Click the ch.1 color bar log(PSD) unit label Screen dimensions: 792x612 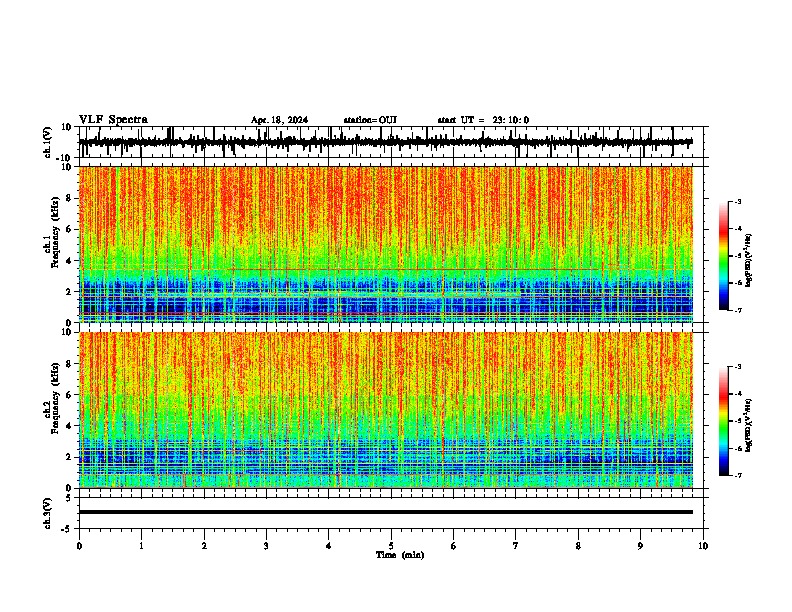(x=748, y=261)
